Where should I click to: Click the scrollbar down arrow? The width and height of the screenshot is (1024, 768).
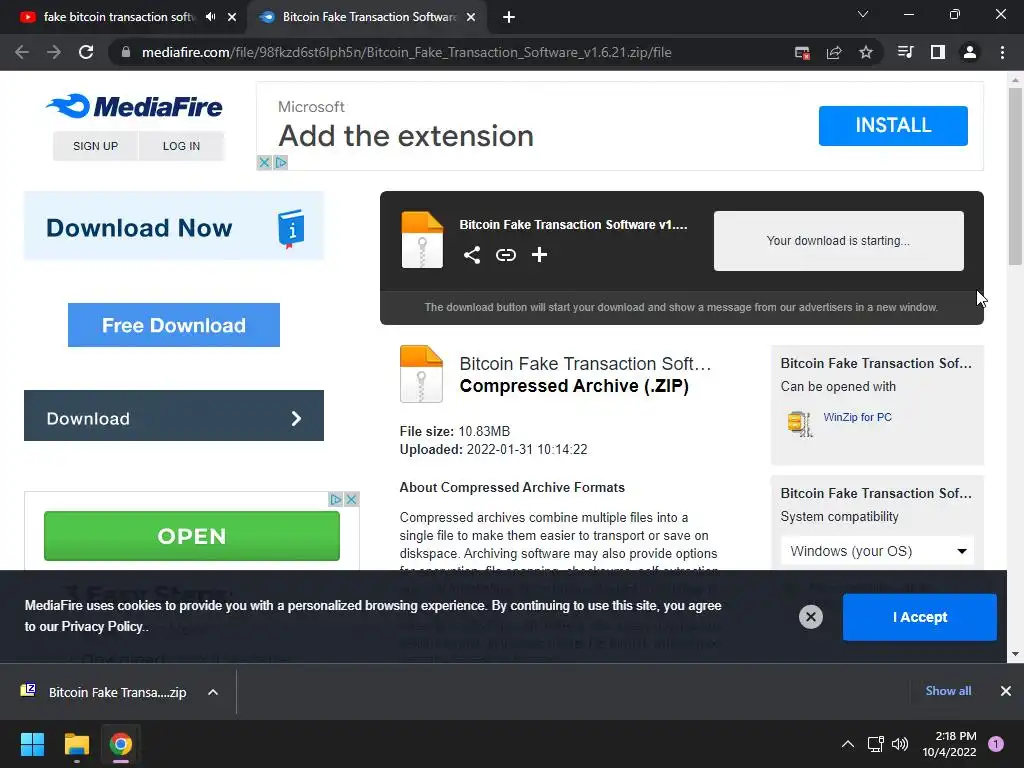click(1015, 654)
